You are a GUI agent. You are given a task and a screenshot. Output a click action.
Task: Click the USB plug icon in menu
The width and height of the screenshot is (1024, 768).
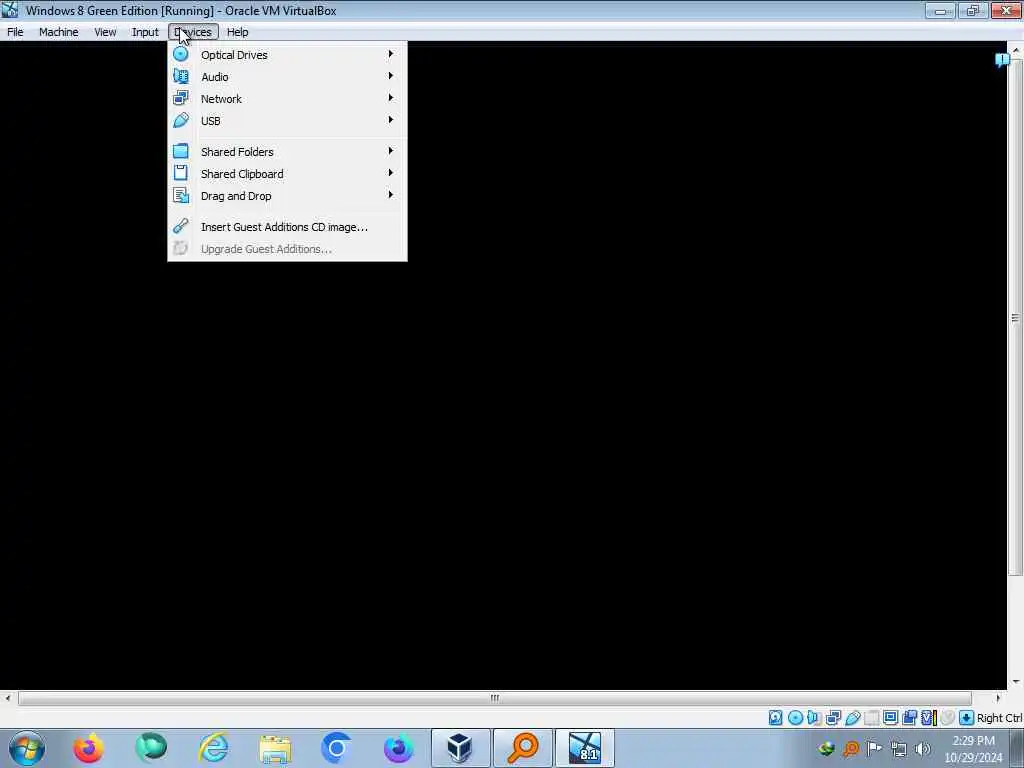(181, 121)
